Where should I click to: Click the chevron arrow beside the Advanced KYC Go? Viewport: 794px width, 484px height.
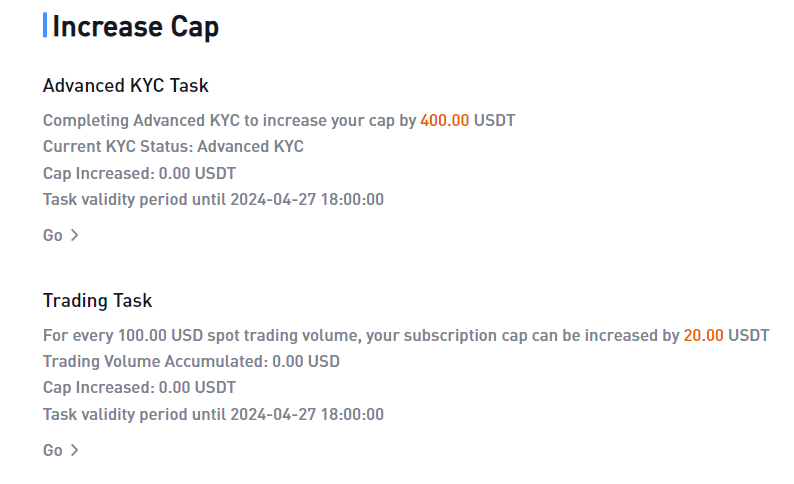[x=74, y=235]
